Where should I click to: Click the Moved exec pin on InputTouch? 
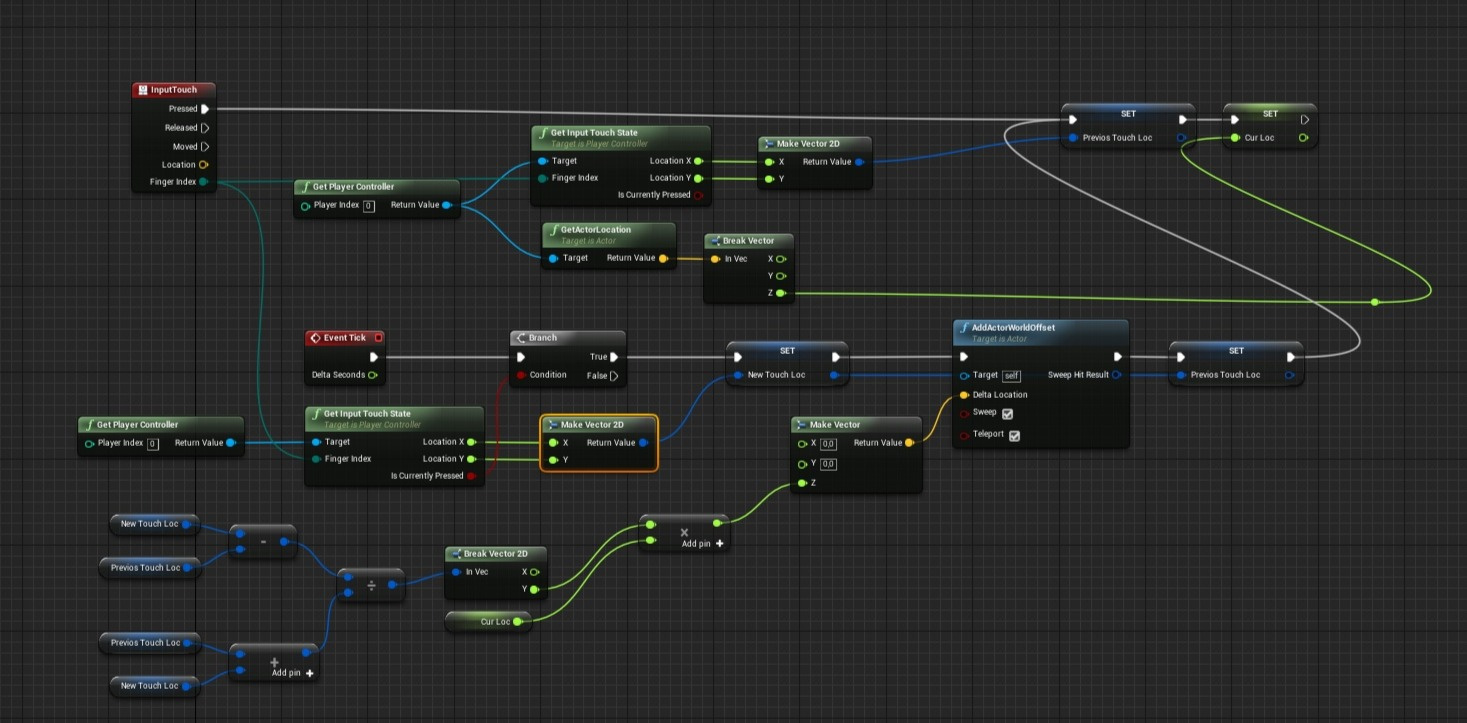pyautogui.click(x=205, y=146)
